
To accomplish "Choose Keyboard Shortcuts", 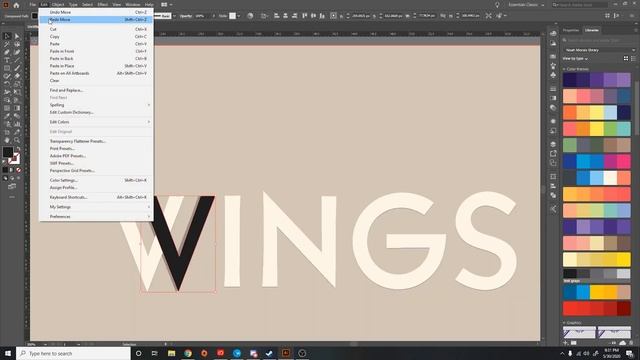I will 96,197.
